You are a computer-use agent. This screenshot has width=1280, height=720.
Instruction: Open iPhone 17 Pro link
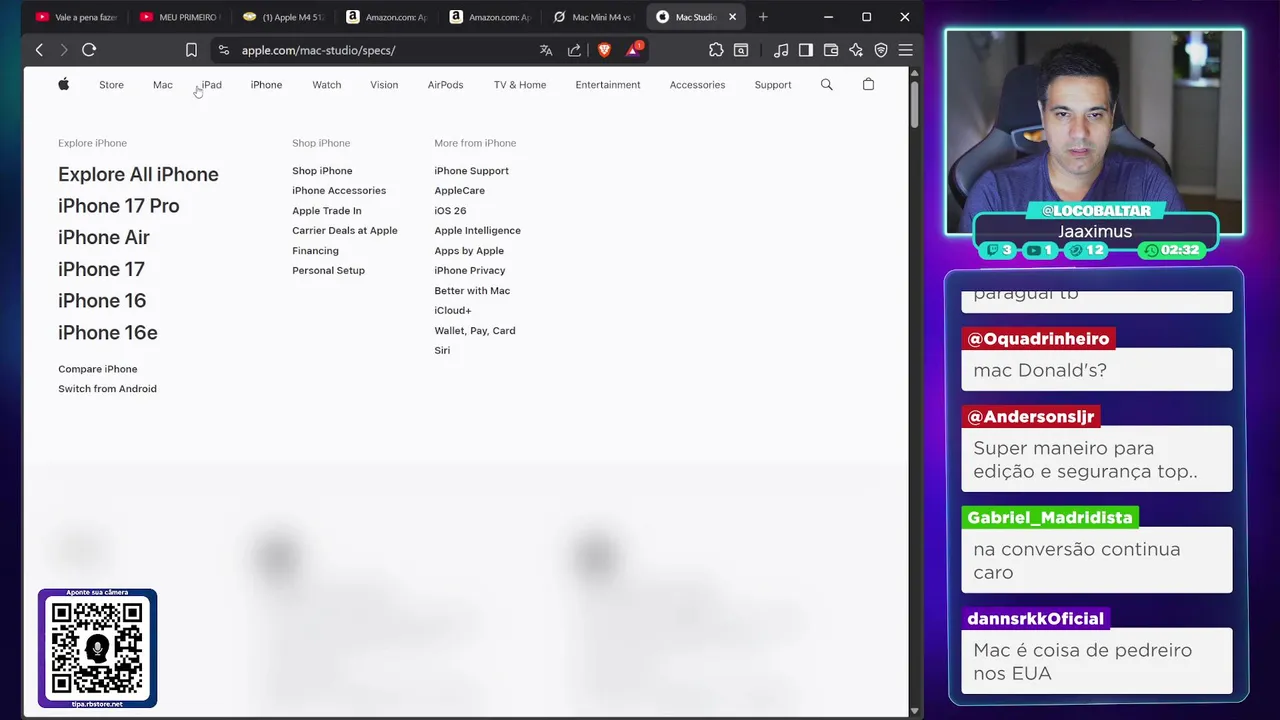(118, 206)
